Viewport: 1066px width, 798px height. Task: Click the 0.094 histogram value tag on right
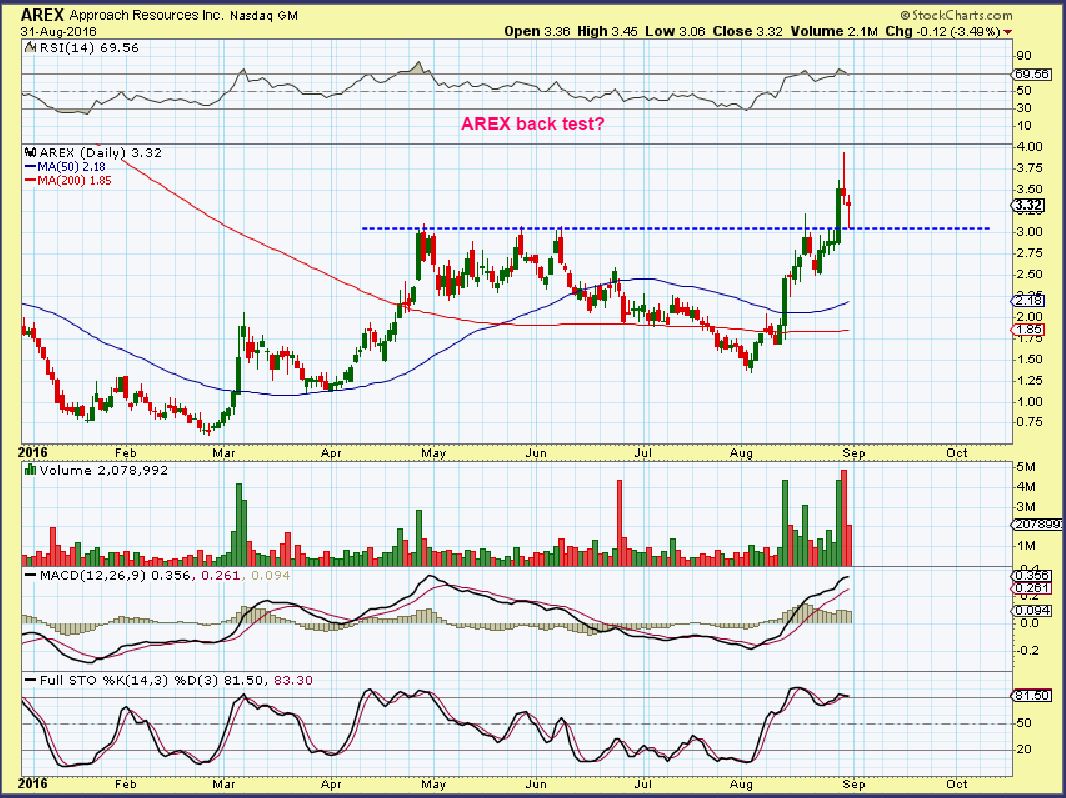pos(1031,610)
